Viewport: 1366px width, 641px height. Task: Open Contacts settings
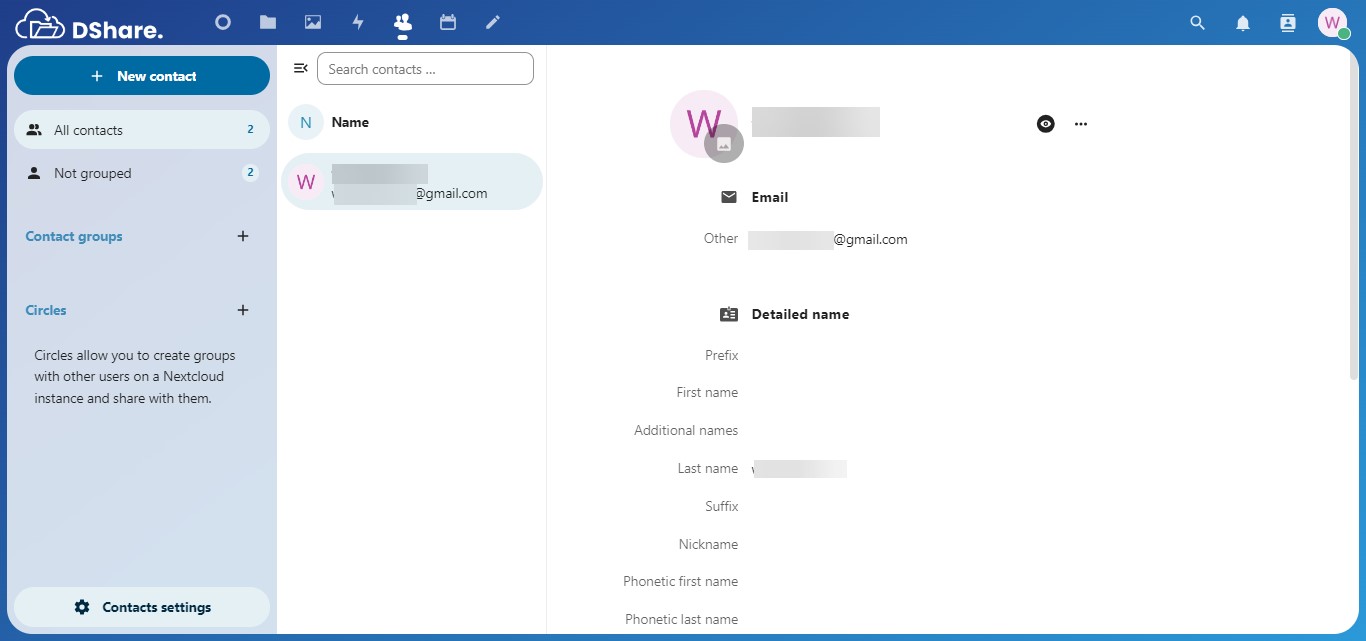(142, 607)
